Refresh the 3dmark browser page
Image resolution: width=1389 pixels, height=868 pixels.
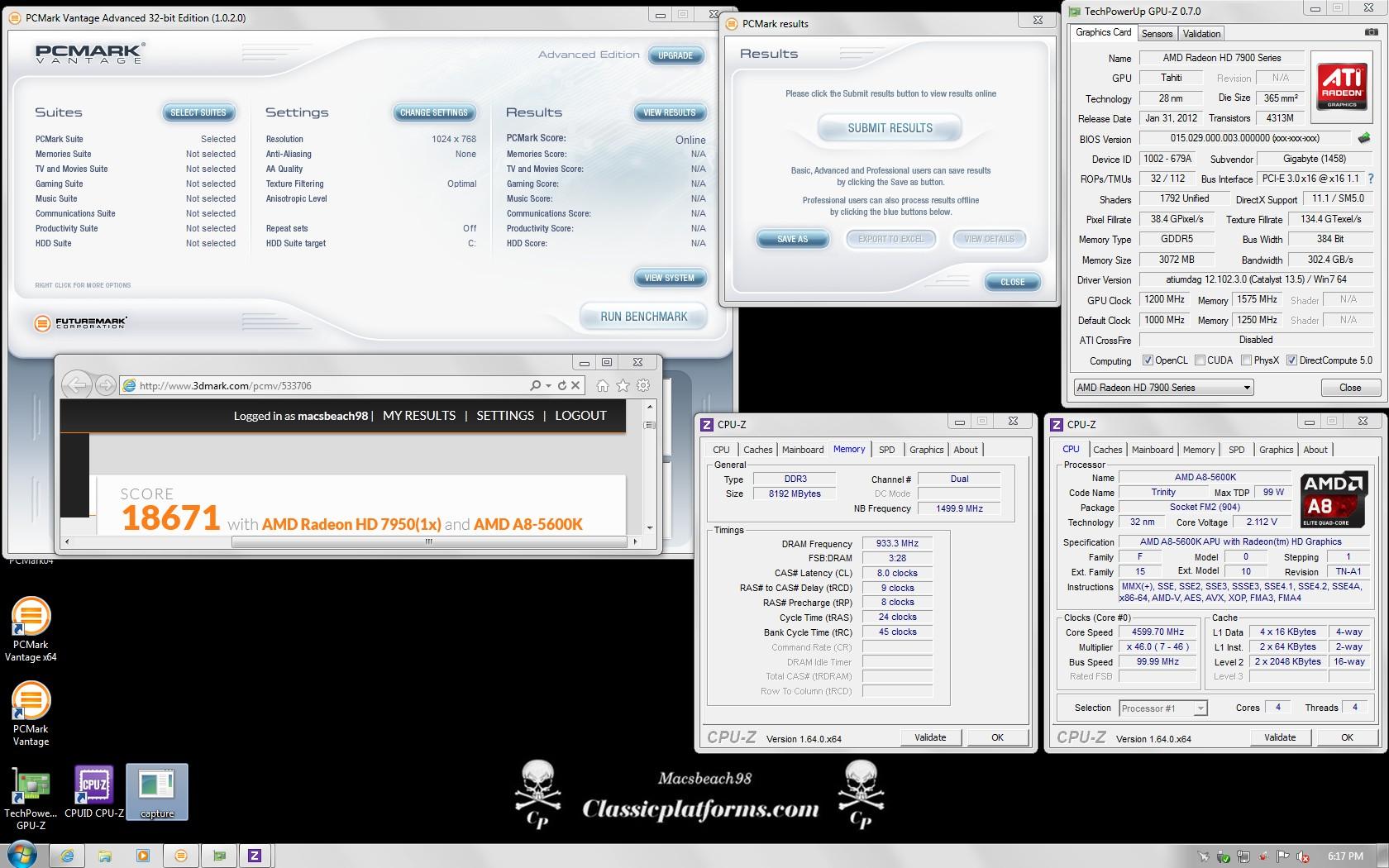562,385
